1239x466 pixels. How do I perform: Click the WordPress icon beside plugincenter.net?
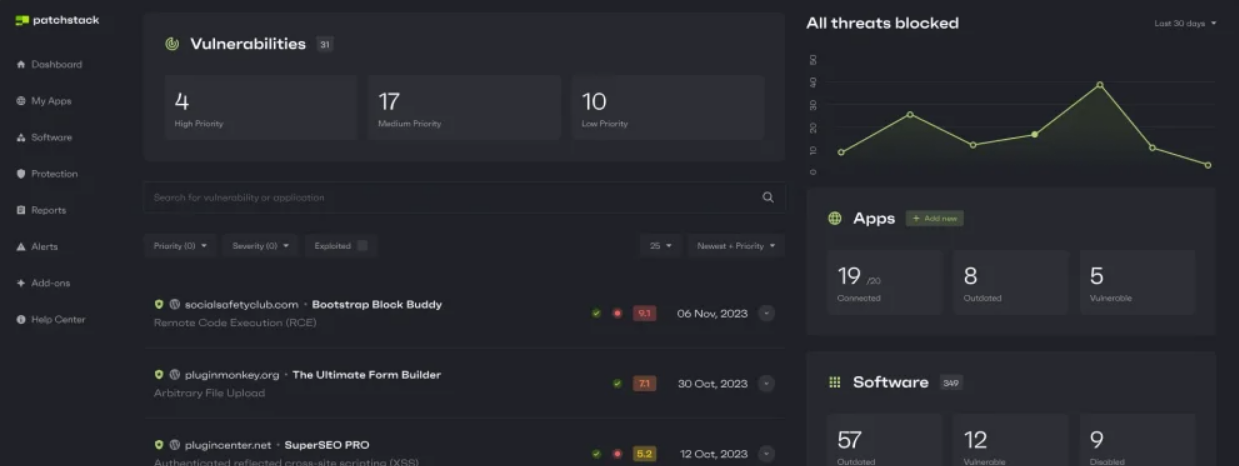coord(174,445)
